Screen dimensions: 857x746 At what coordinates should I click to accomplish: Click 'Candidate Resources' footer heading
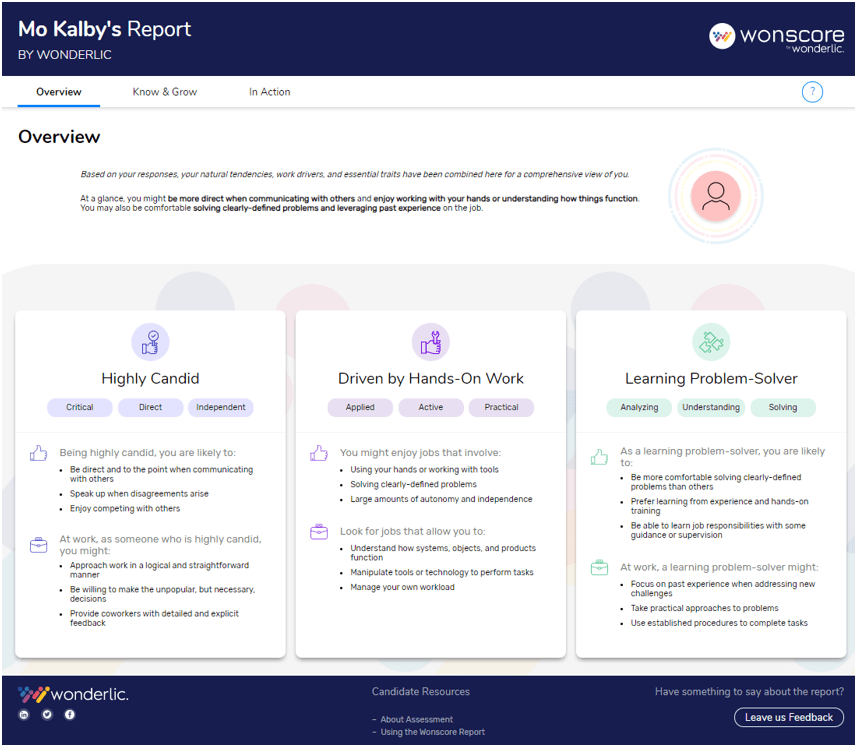click(420, 691)
